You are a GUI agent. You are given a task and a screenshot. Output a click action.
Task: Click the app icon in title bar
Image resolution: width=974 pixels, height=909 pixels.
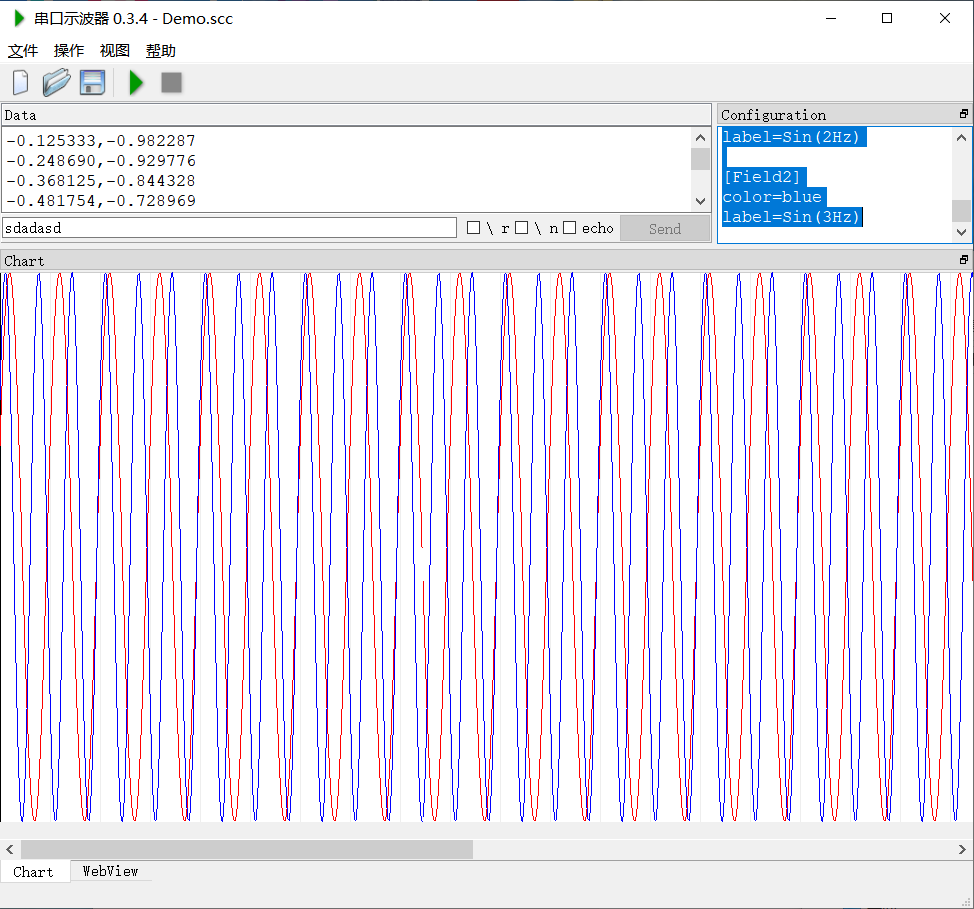coord(19,19)
